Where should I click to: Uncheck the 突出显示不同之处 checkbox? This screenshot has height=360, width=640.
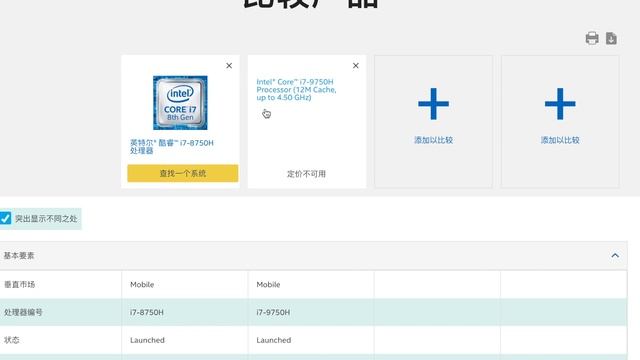5,218
